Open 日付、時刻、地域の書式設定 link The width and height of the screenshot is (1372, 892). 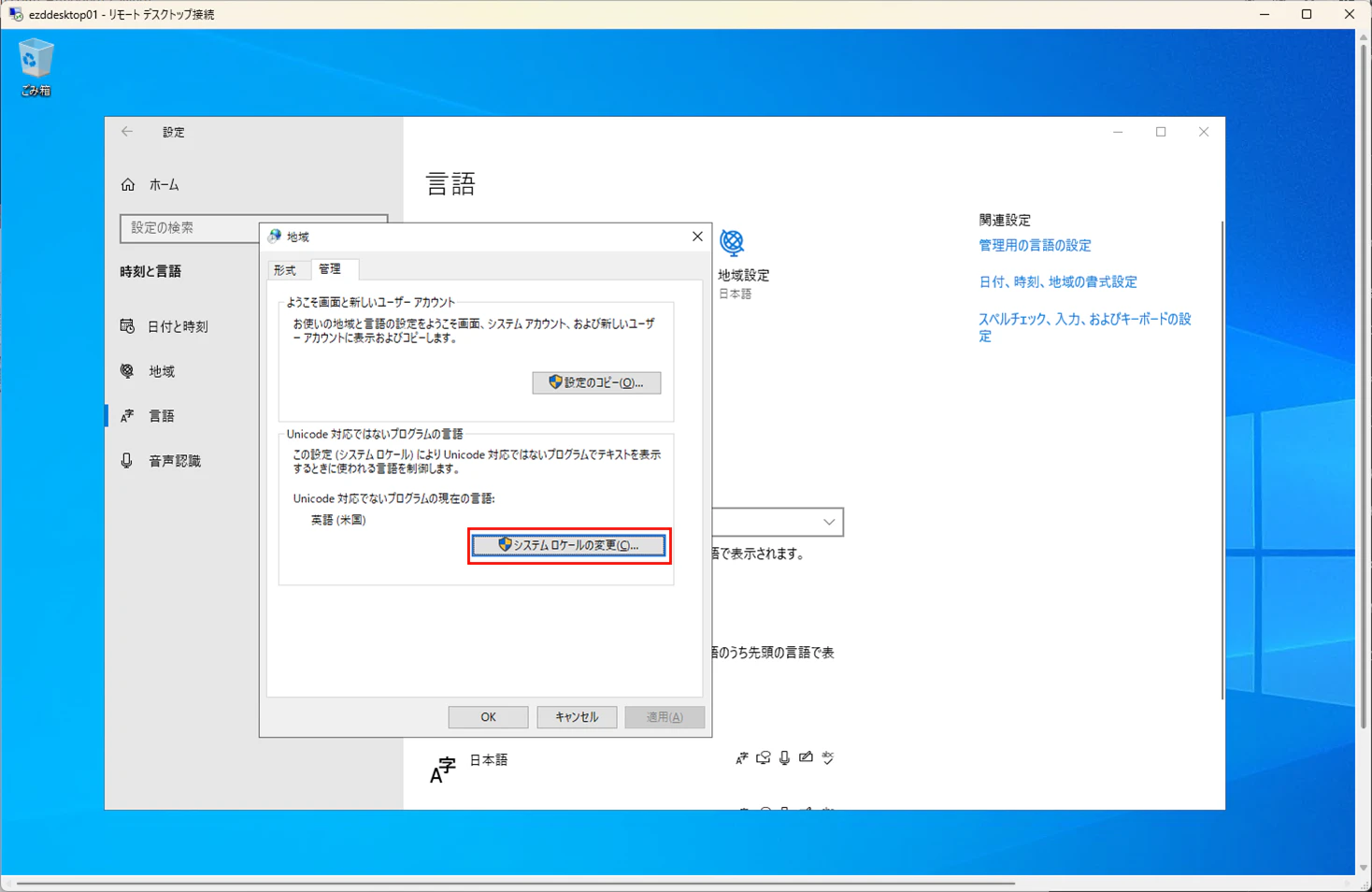click(x=1057, y=281)
